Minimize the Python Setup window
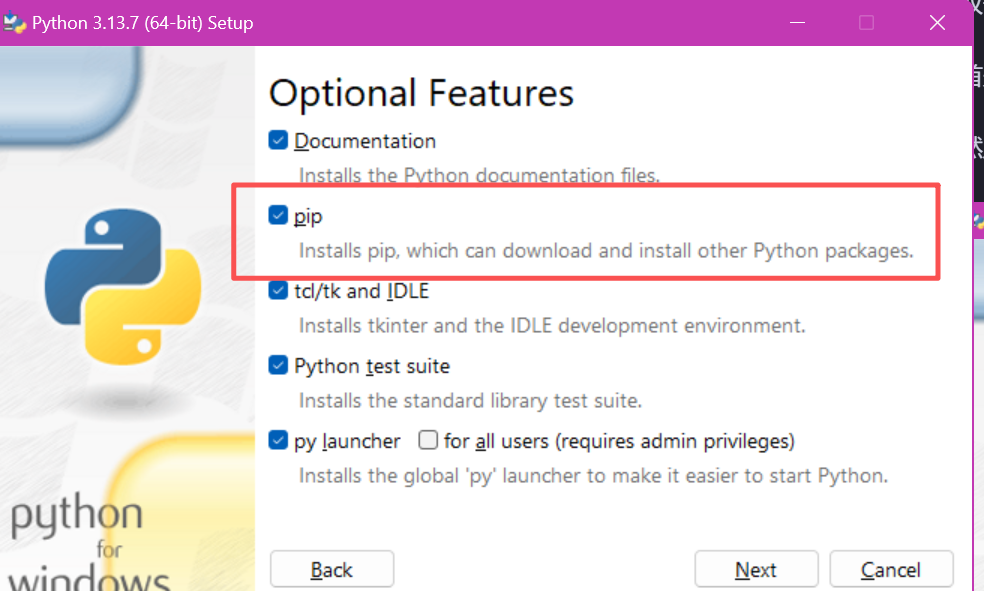The image size is (984, 591). coord(797,22)
